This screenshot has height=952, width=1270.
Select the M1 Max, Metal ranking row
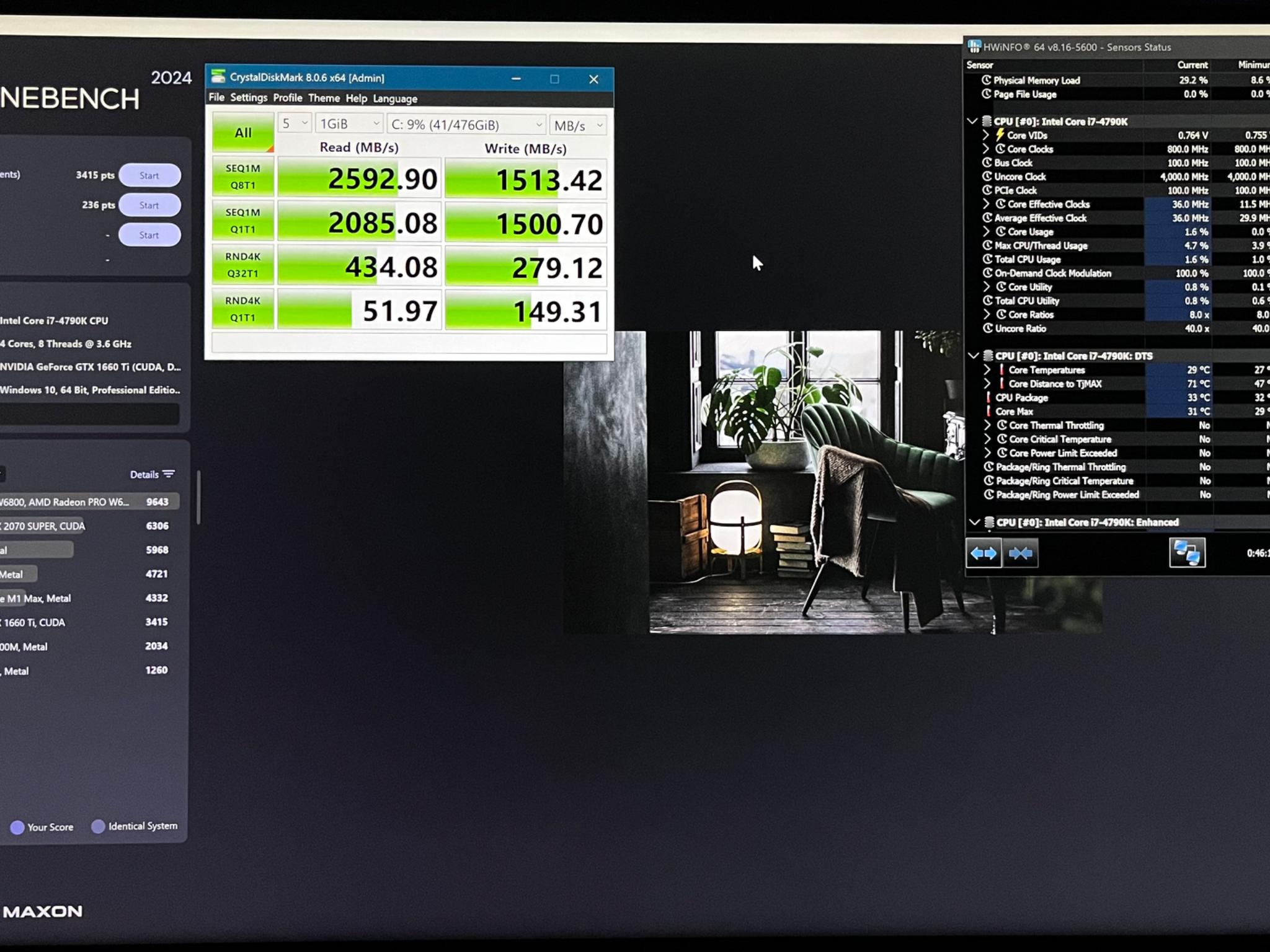(x=89, y=598)
